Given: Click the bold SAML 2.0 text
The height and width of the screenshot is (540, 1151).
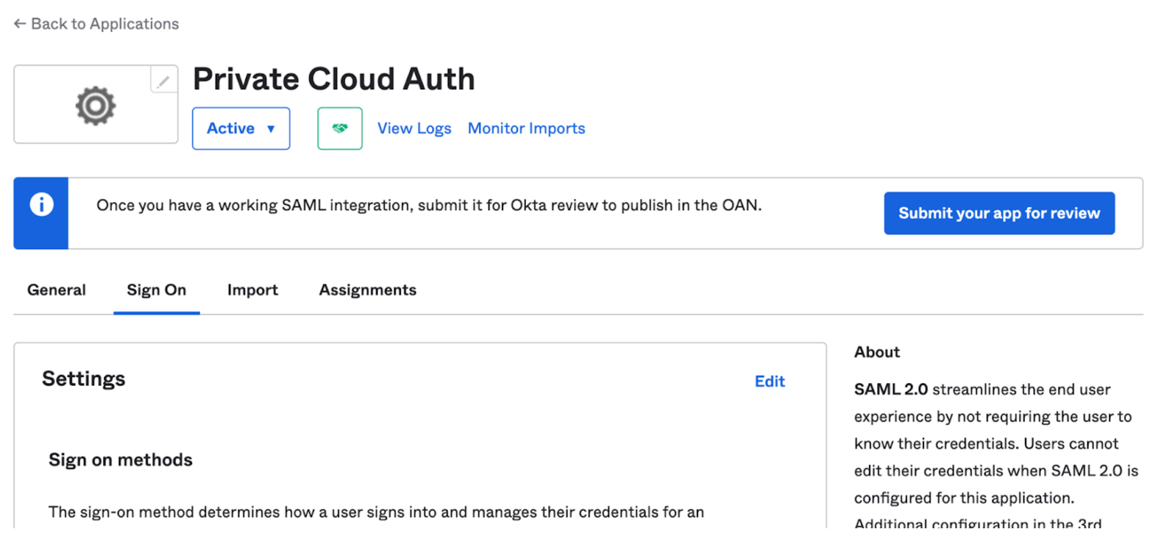Looking at the screenshot, I should (890, 390).
